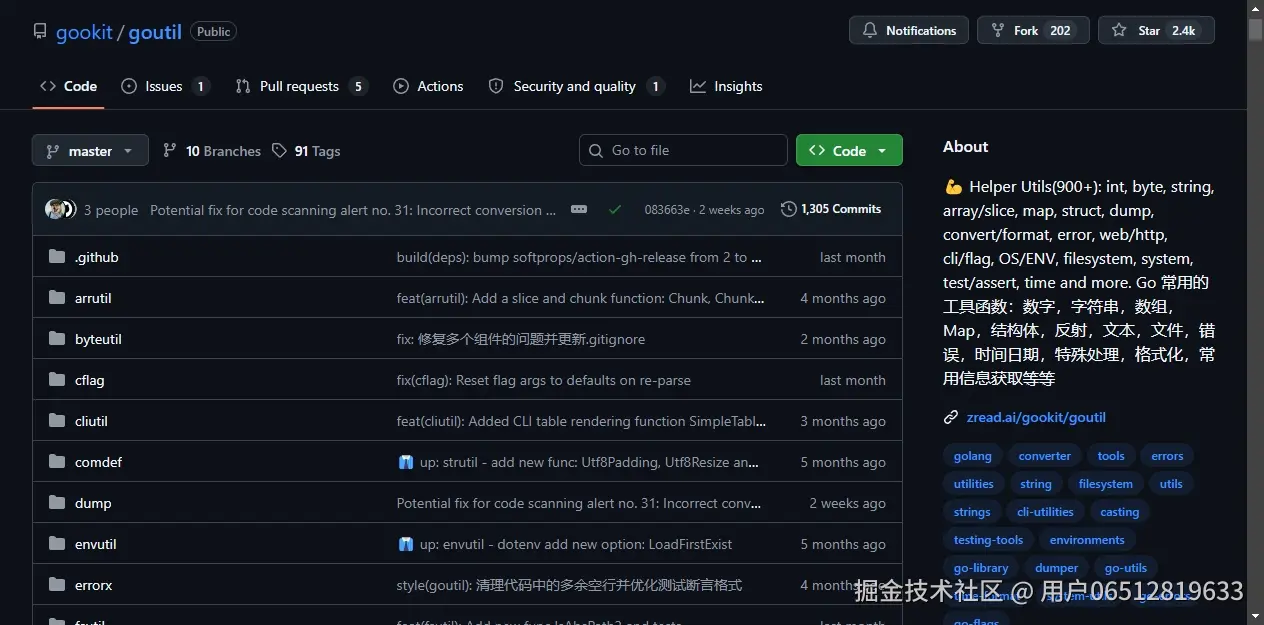The height and width of the screenshot is (625, 1264).
Task: Open the Actions tab
Action: pos(428,86)
